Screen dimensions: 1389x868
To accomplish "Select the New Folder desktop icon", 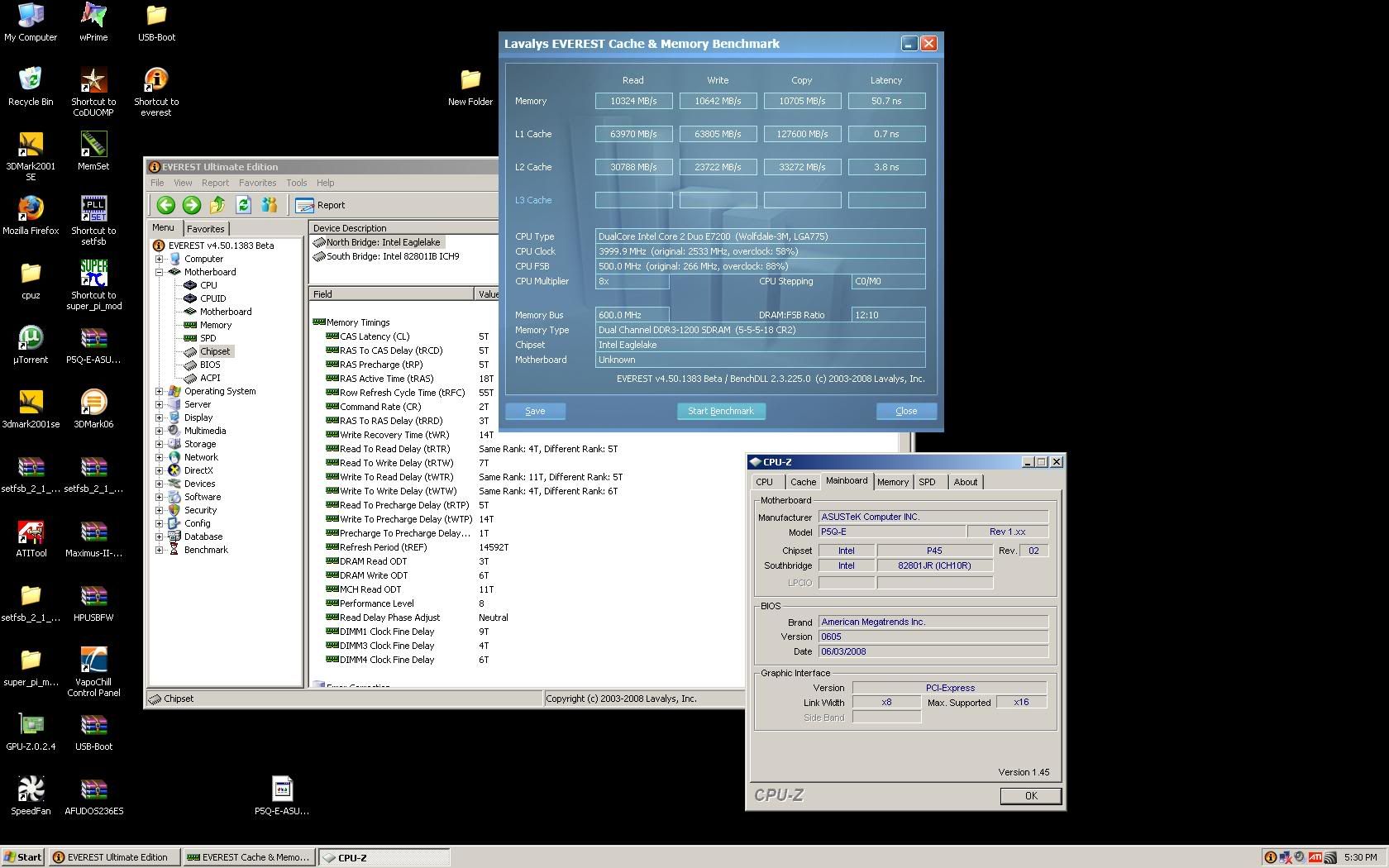I will point(470,87).
